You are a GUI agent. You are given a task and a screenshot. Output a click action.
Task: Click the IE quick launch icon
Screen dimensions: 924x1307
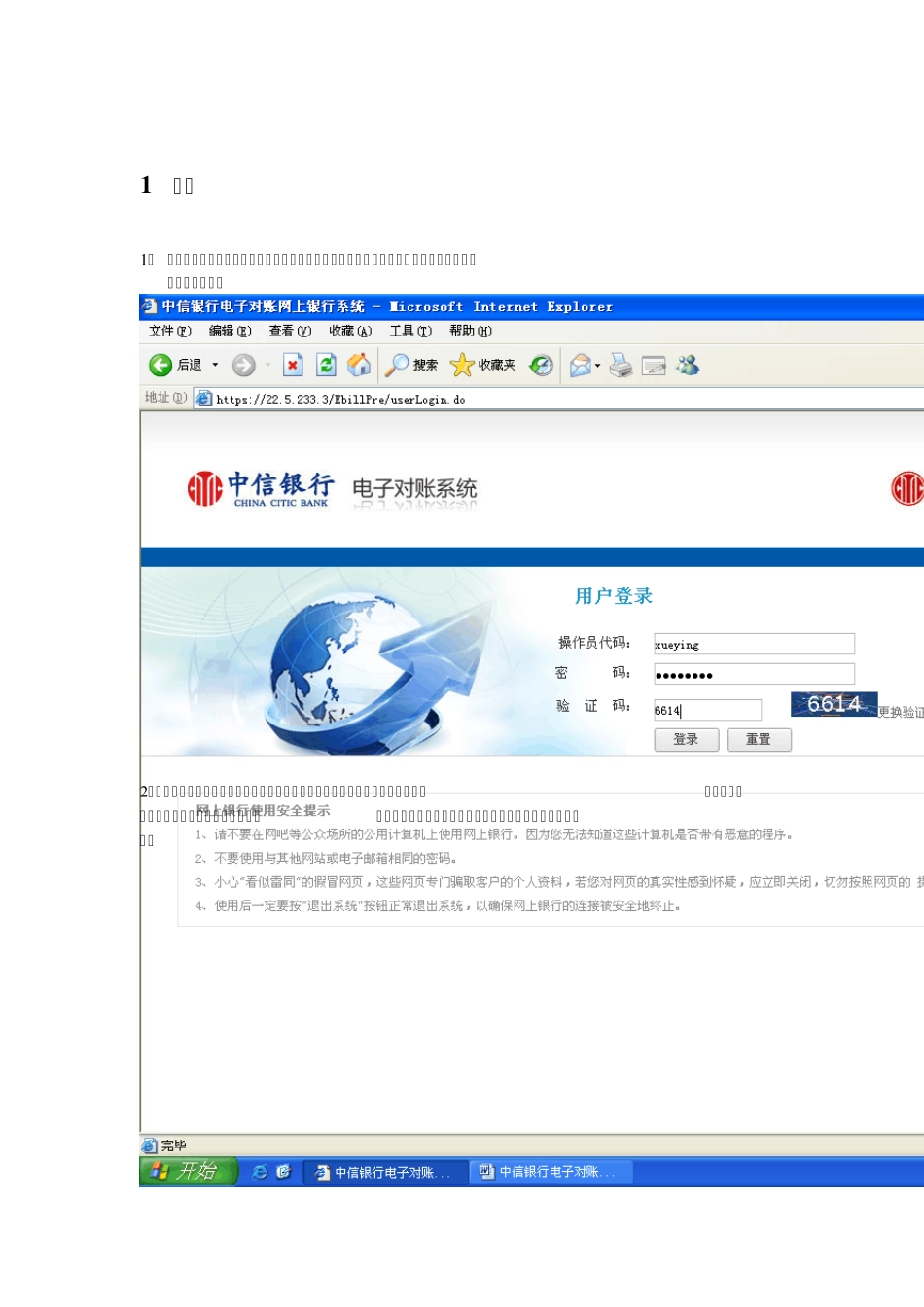260,1172
